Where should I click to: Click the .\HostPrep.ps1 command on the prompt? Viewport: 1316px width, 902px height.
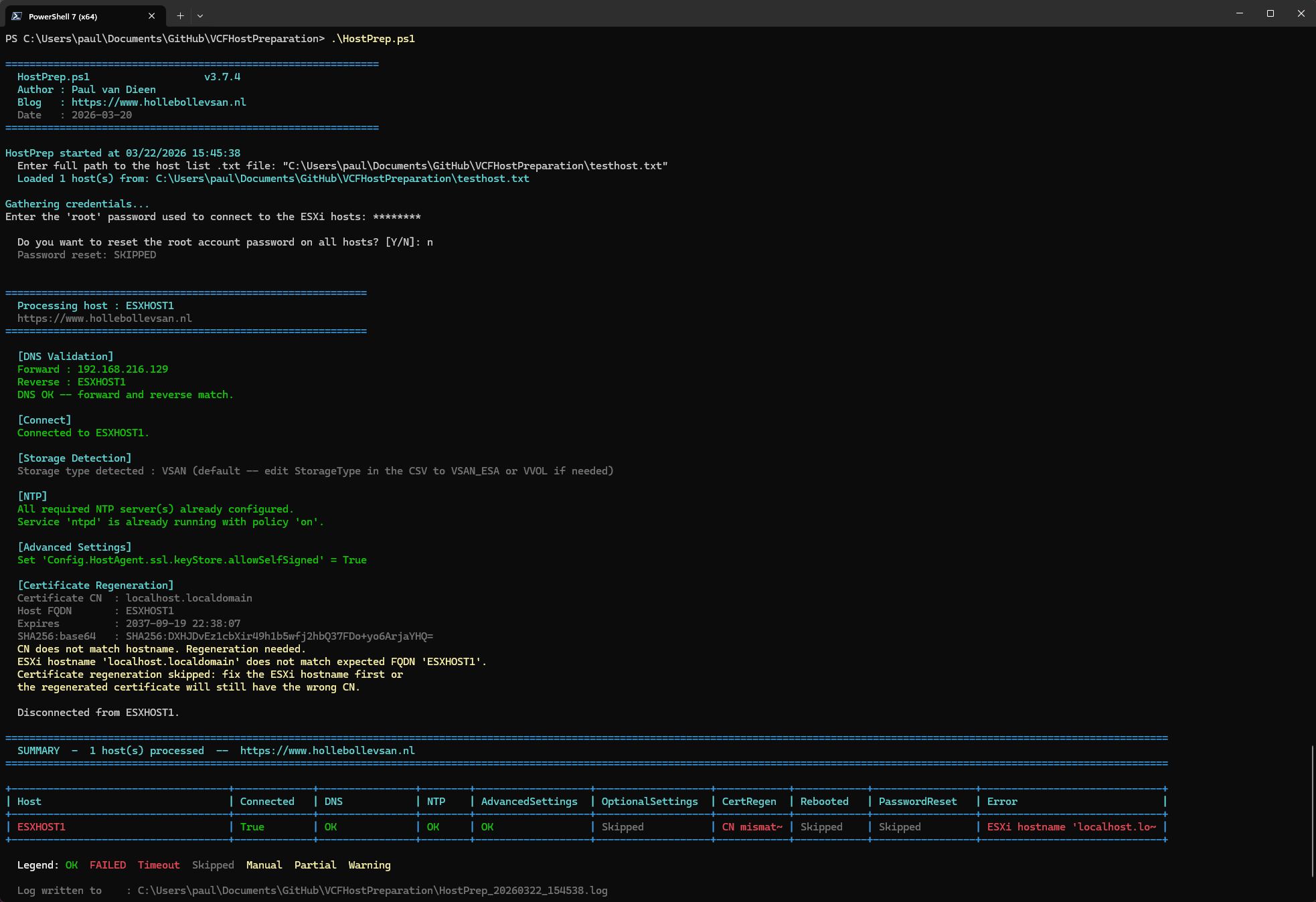373,39
